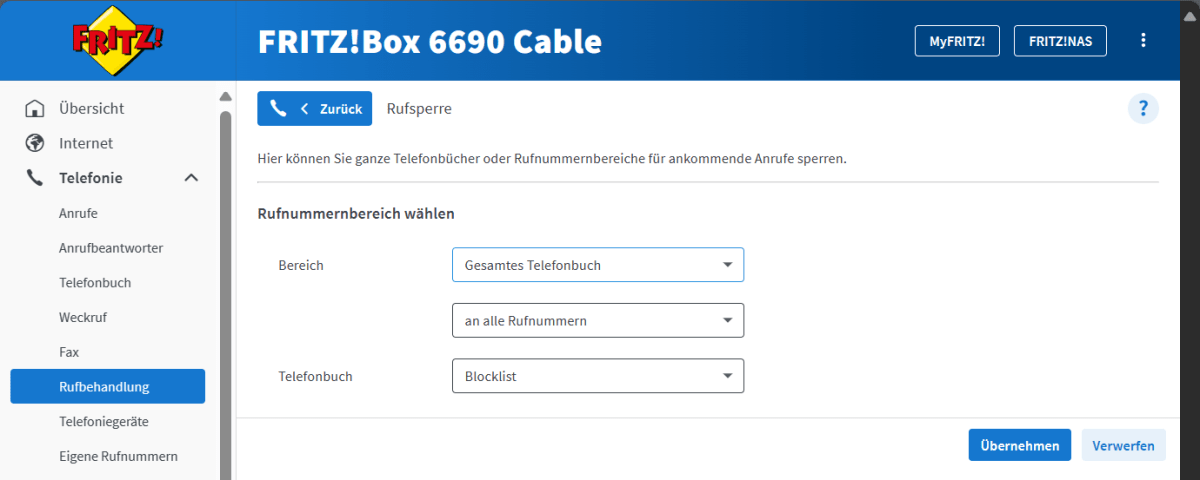Open the three-dot options menu
This screenshot has width=1200, height=480.
click(x=1144, y=40)
